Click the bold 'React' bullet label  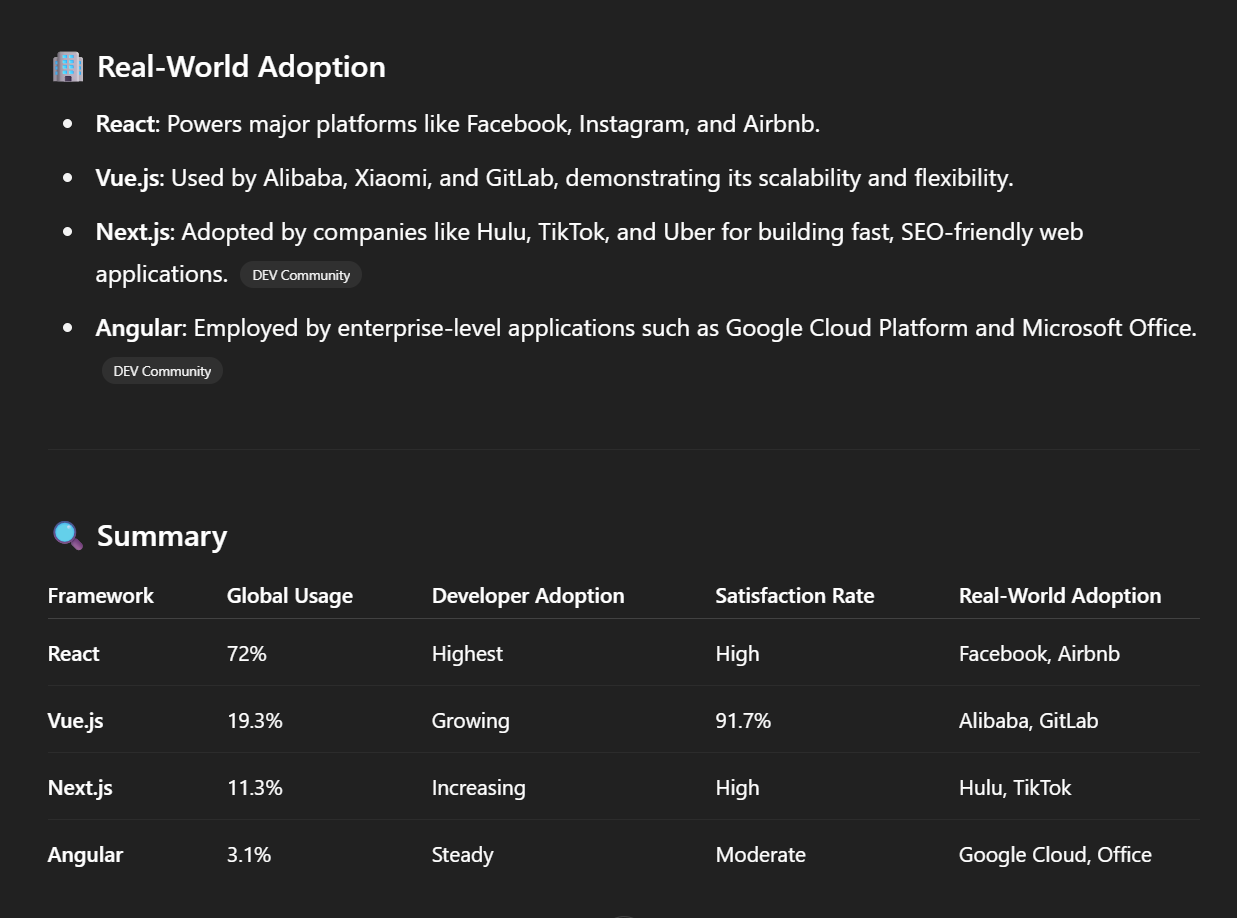pos(127,124)
